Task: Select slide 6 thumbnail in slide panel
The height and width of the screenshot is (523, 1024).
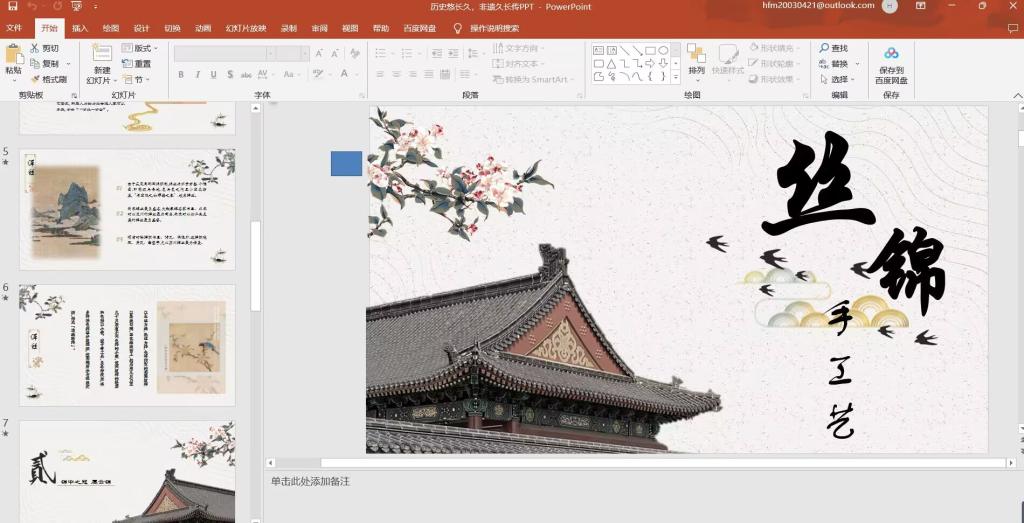Action: [127, 345]
